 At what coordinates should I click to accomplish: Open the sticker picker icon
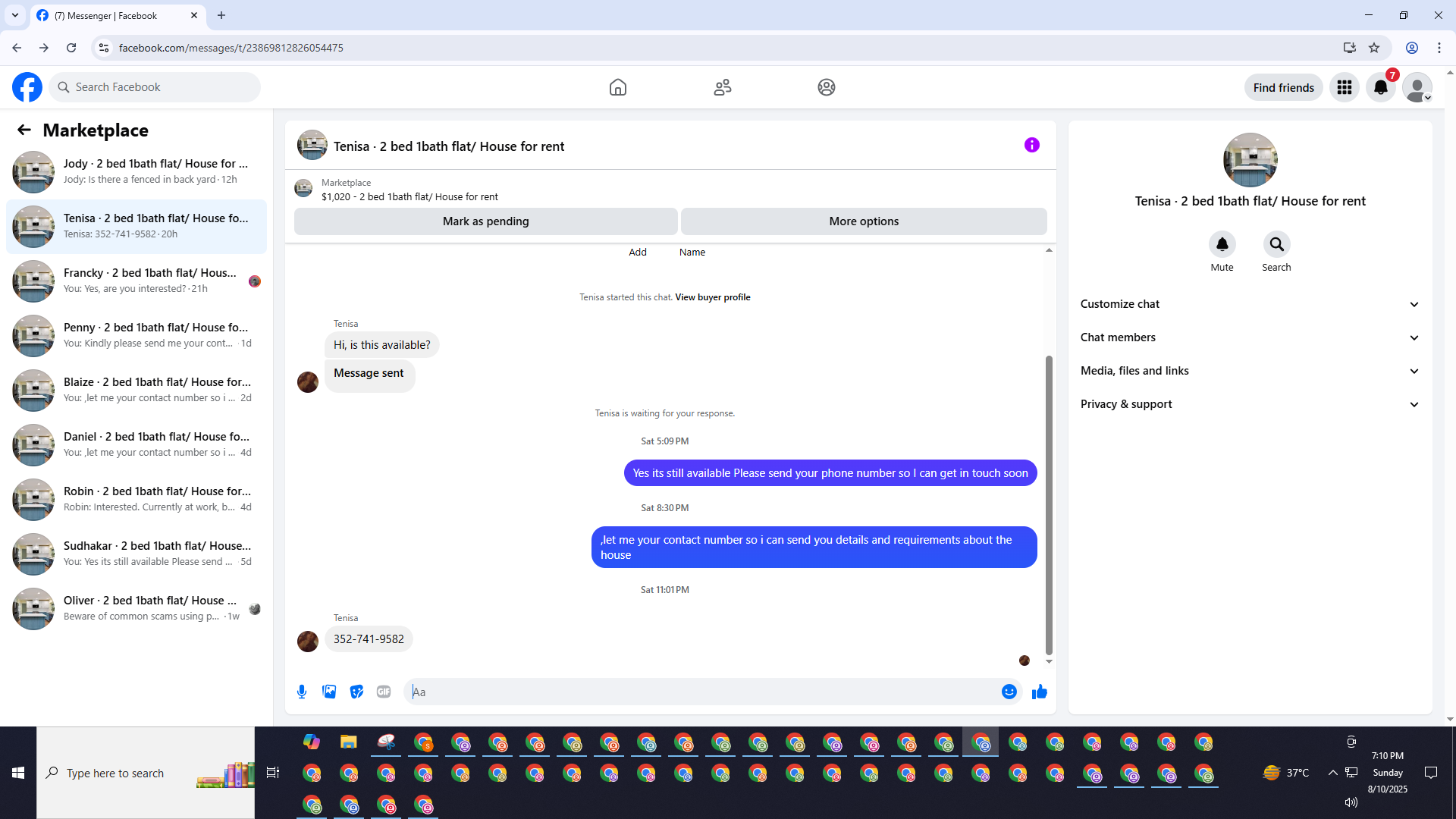[356, 692]
